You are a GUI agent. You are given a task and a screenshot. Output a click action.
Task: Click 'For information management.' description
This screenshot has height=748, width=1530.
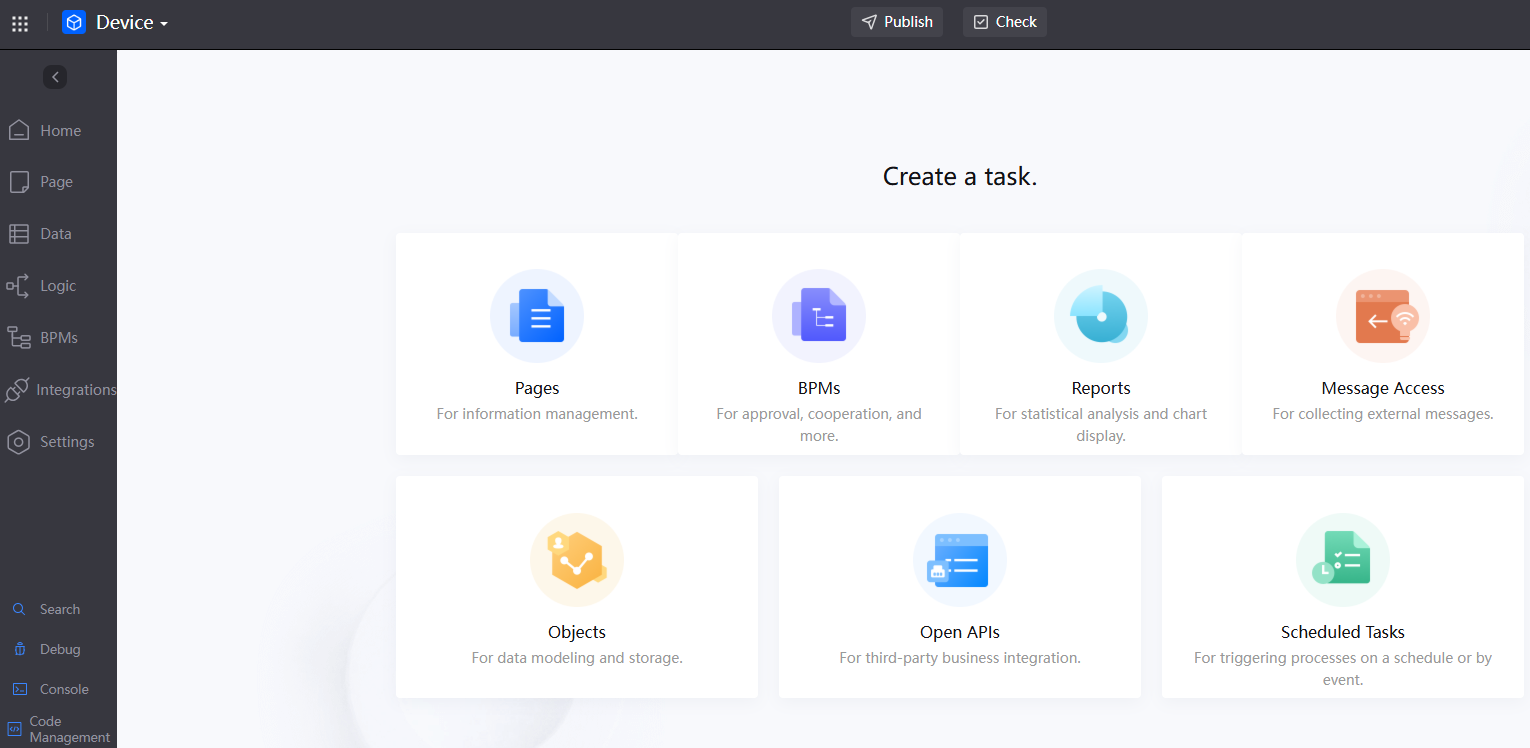coord(537,414)
